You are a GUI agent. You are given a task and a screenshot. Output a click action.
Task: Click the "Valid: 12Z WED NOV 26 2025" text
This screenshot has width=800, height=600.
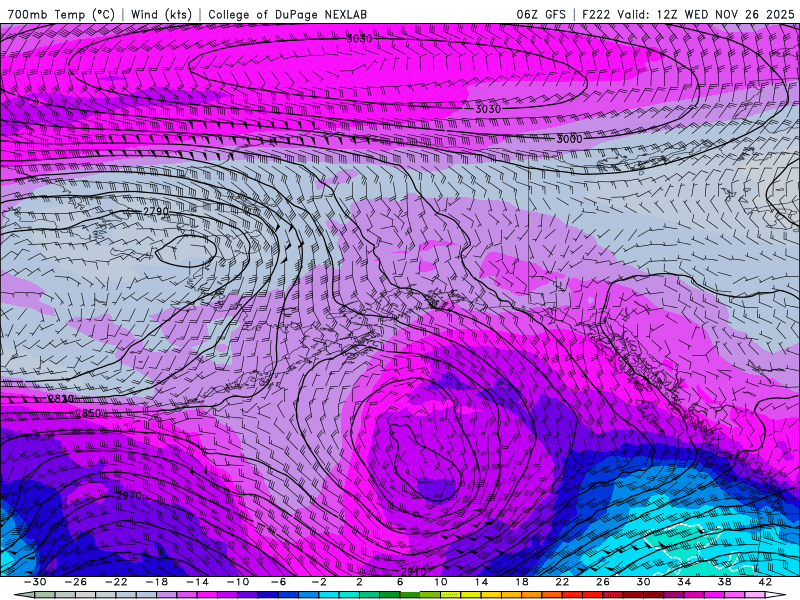click(706, 14)
